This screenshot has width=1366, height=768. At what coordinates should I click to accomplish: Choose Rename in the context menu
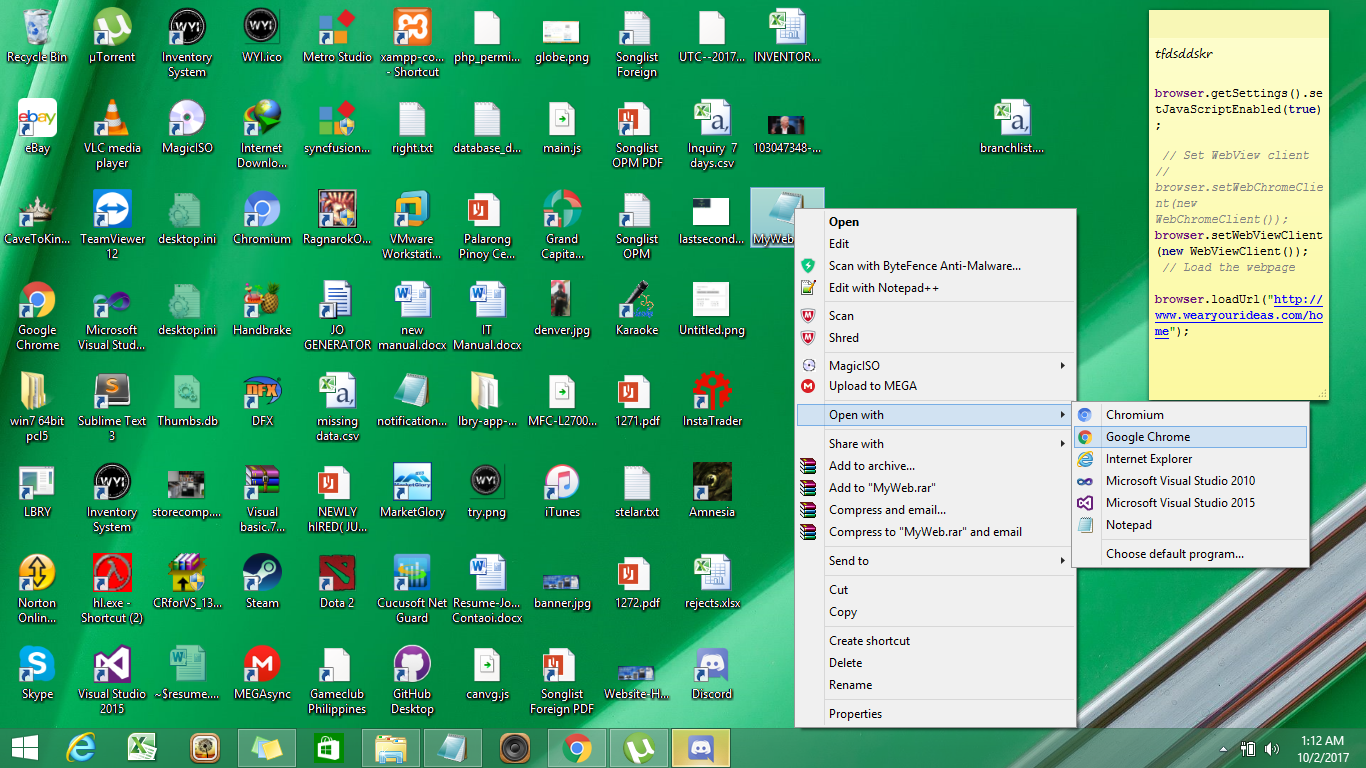point(935,685)
